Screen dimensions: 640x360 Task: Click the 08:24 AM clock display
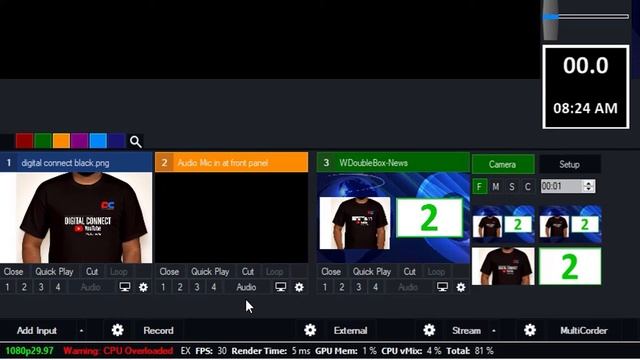pyautogui.click(x=586, y=109)
